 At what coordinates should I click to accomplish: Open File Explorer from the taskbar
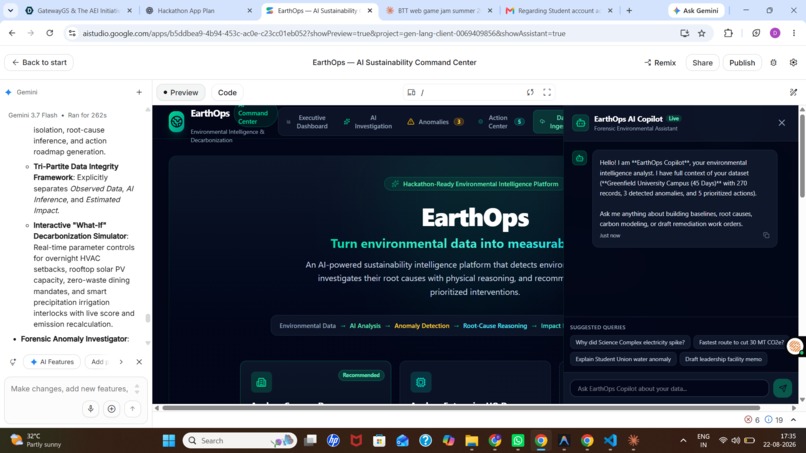(x=471, y=441)
